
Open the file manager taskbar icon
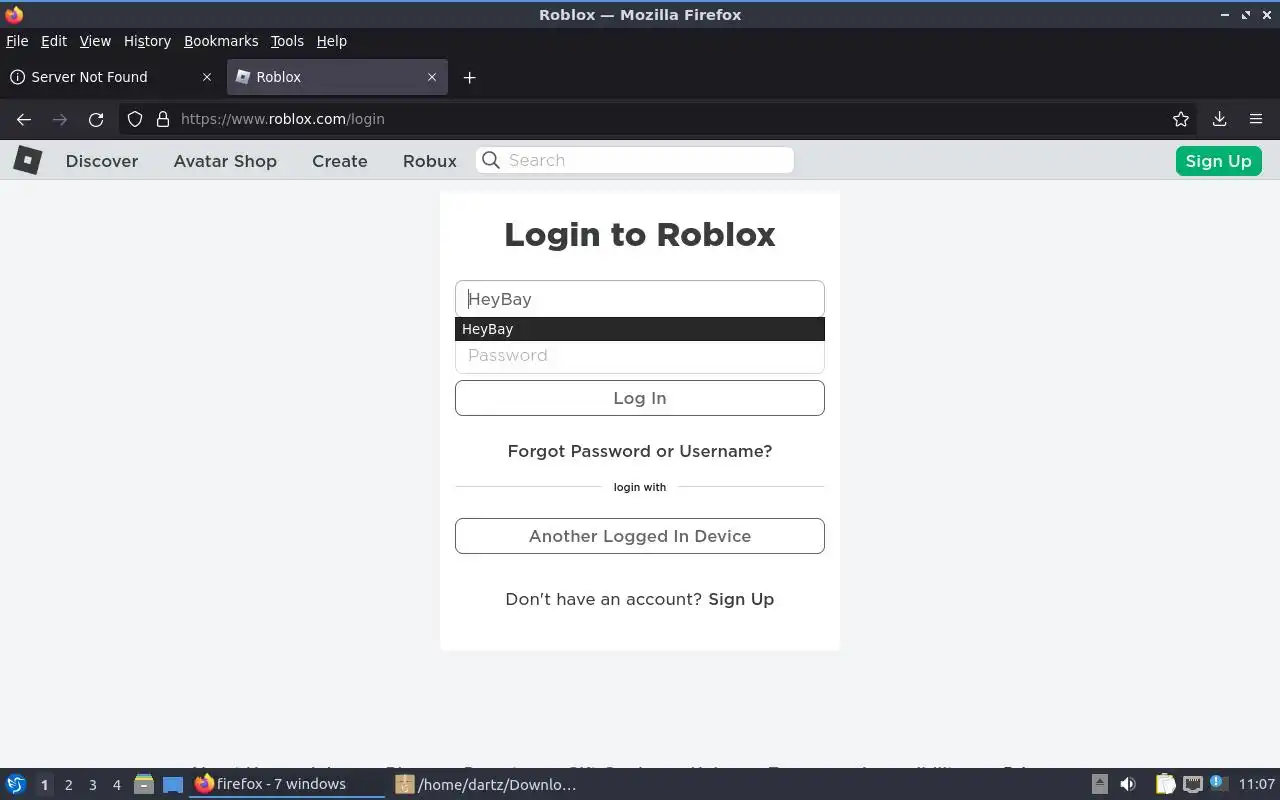[143, 784]
